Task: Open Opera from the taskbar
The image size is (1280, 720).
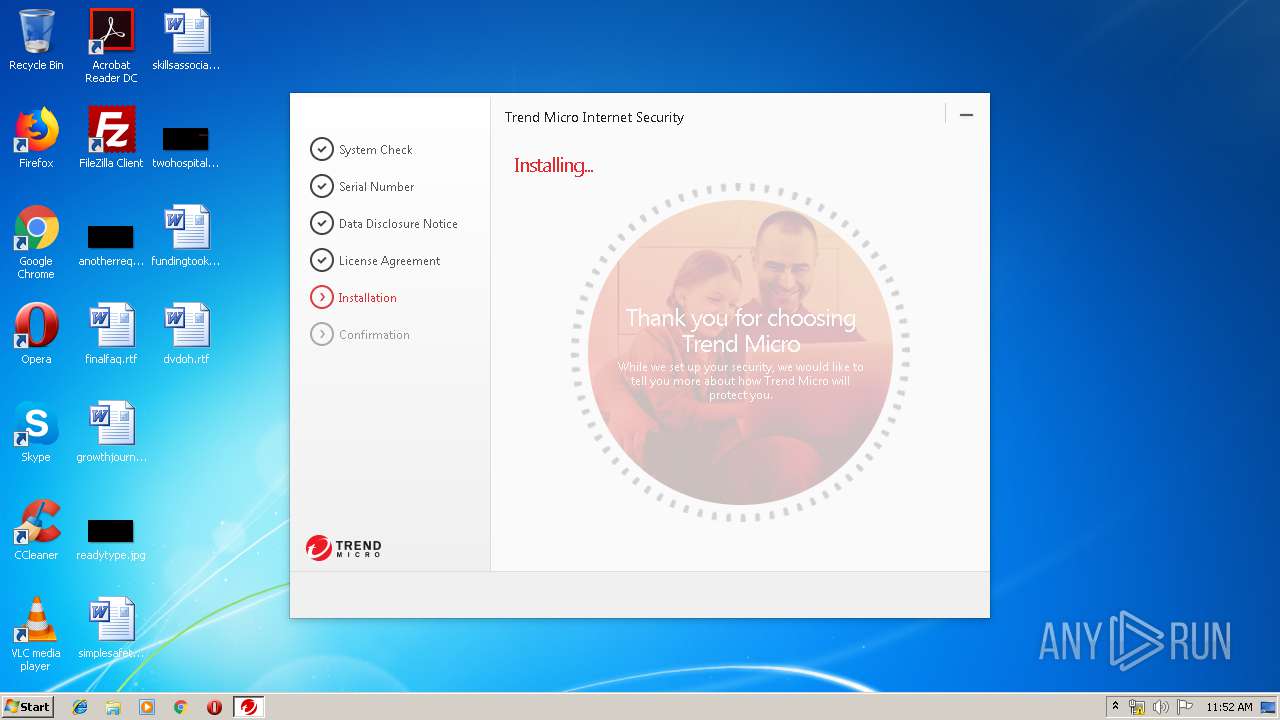Action: 214,707
